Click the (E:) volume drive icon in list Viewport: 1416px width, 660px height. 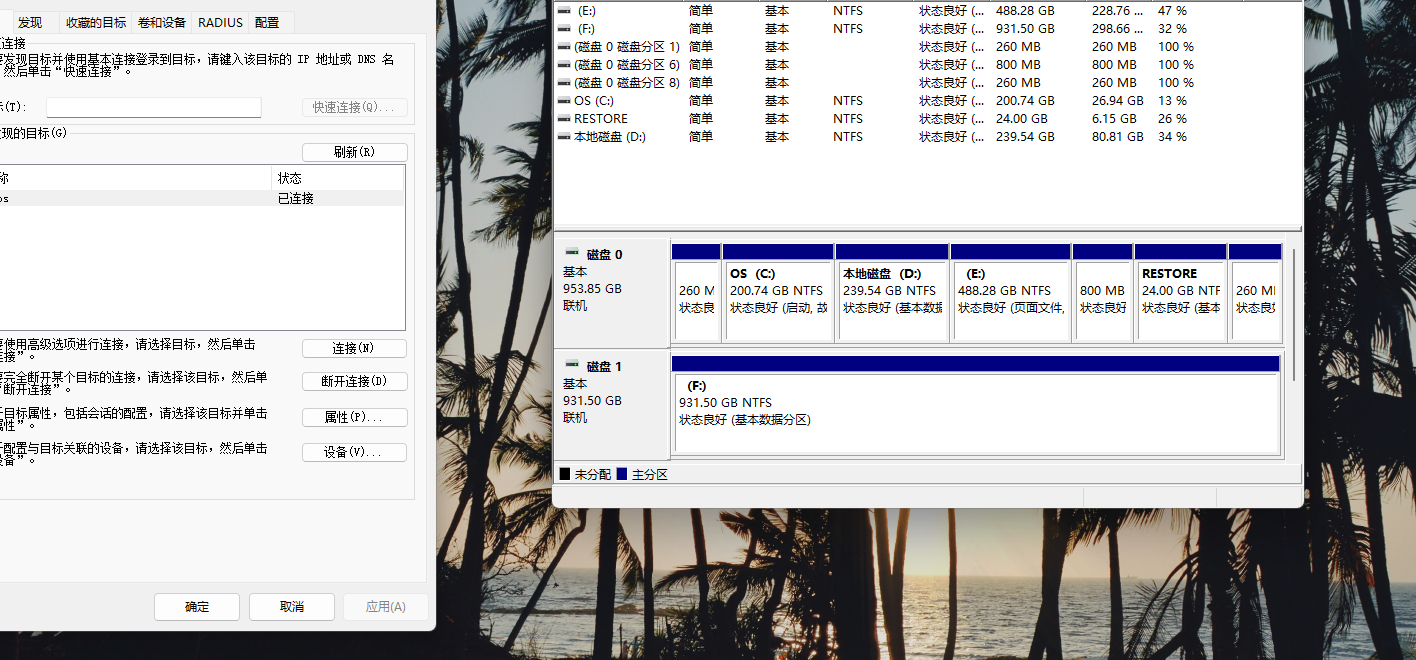564,11
